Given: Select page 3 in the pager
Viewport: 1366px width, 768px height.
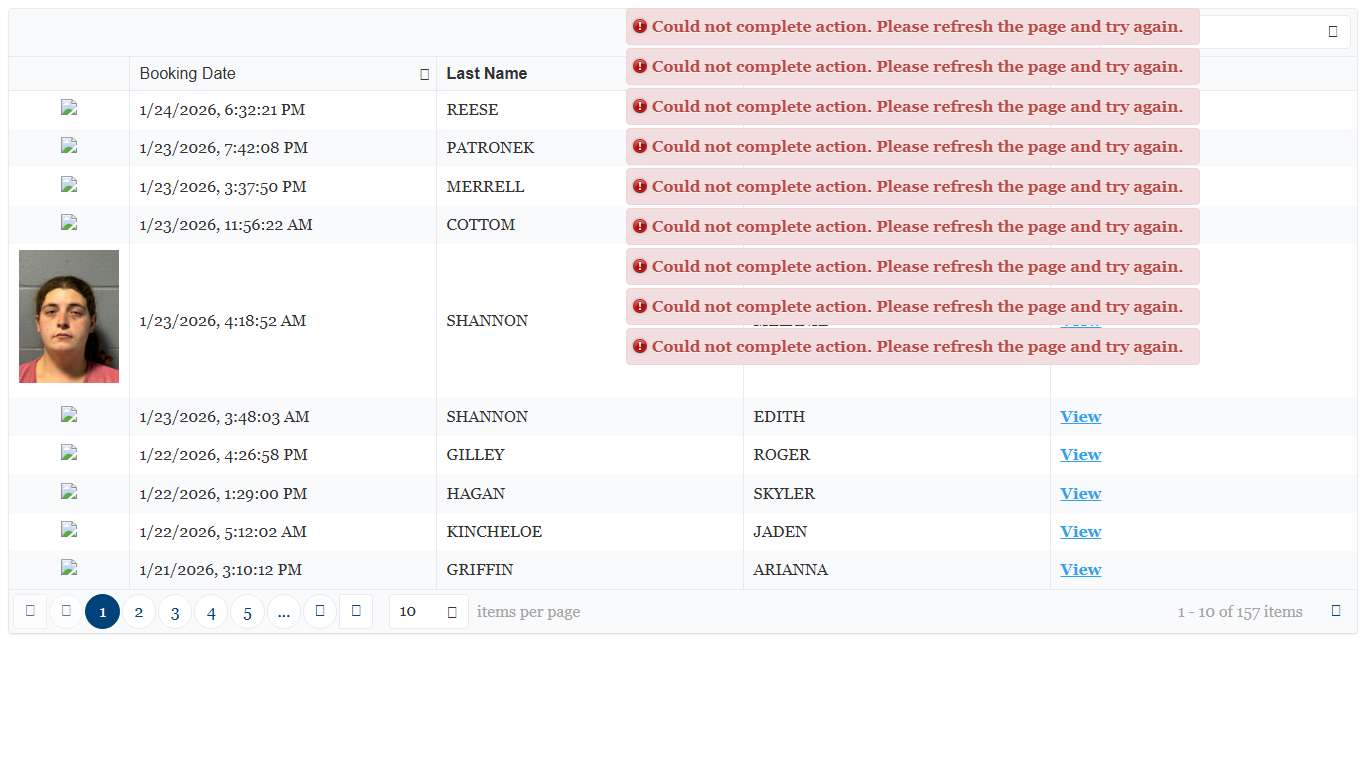Looking at the screenshot, I should coord(175,612).
